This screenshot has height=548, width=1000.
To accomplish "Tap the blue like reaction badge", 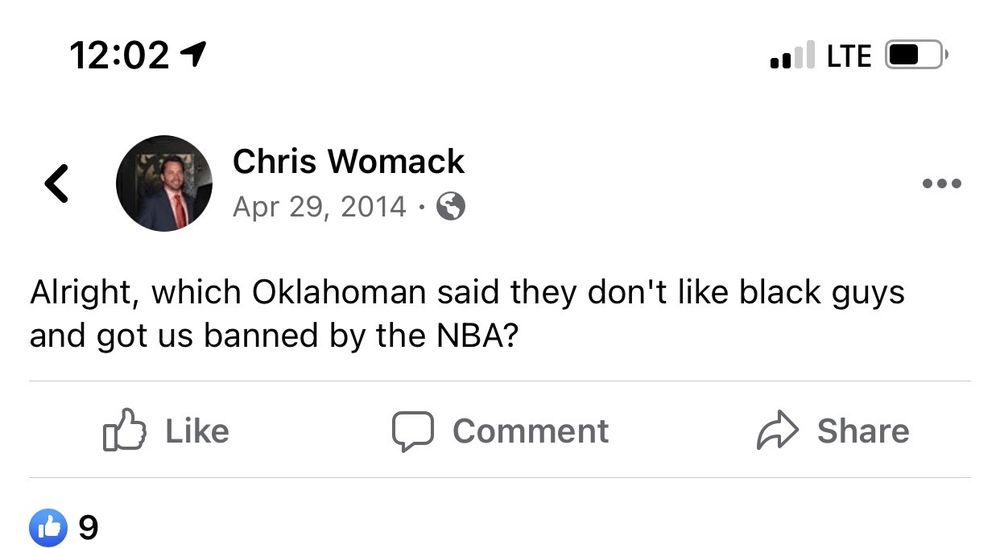I will (48, 525).
